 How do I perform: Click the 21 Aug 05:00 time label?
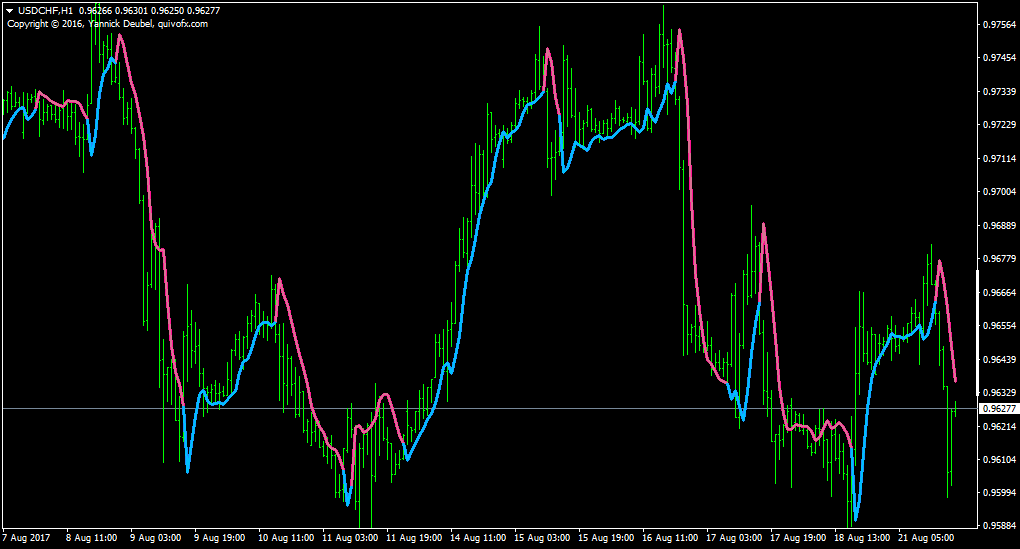pyautogui.click(x=927, y=538)
